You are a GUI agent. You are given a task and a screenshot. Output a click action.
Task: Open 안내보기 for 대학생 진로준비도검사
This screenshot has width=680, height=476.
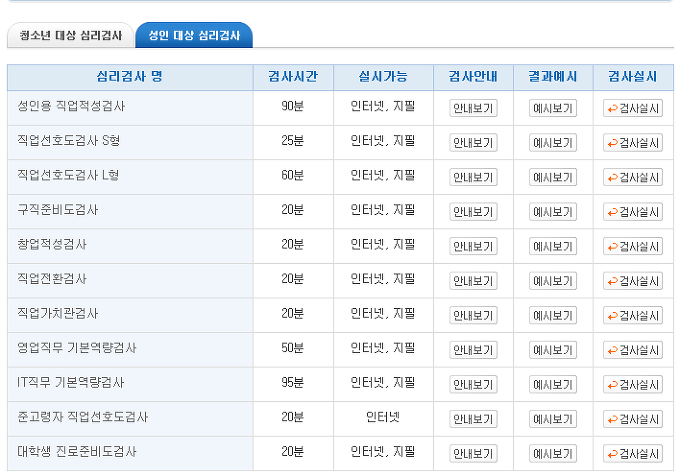click(473, 453)
